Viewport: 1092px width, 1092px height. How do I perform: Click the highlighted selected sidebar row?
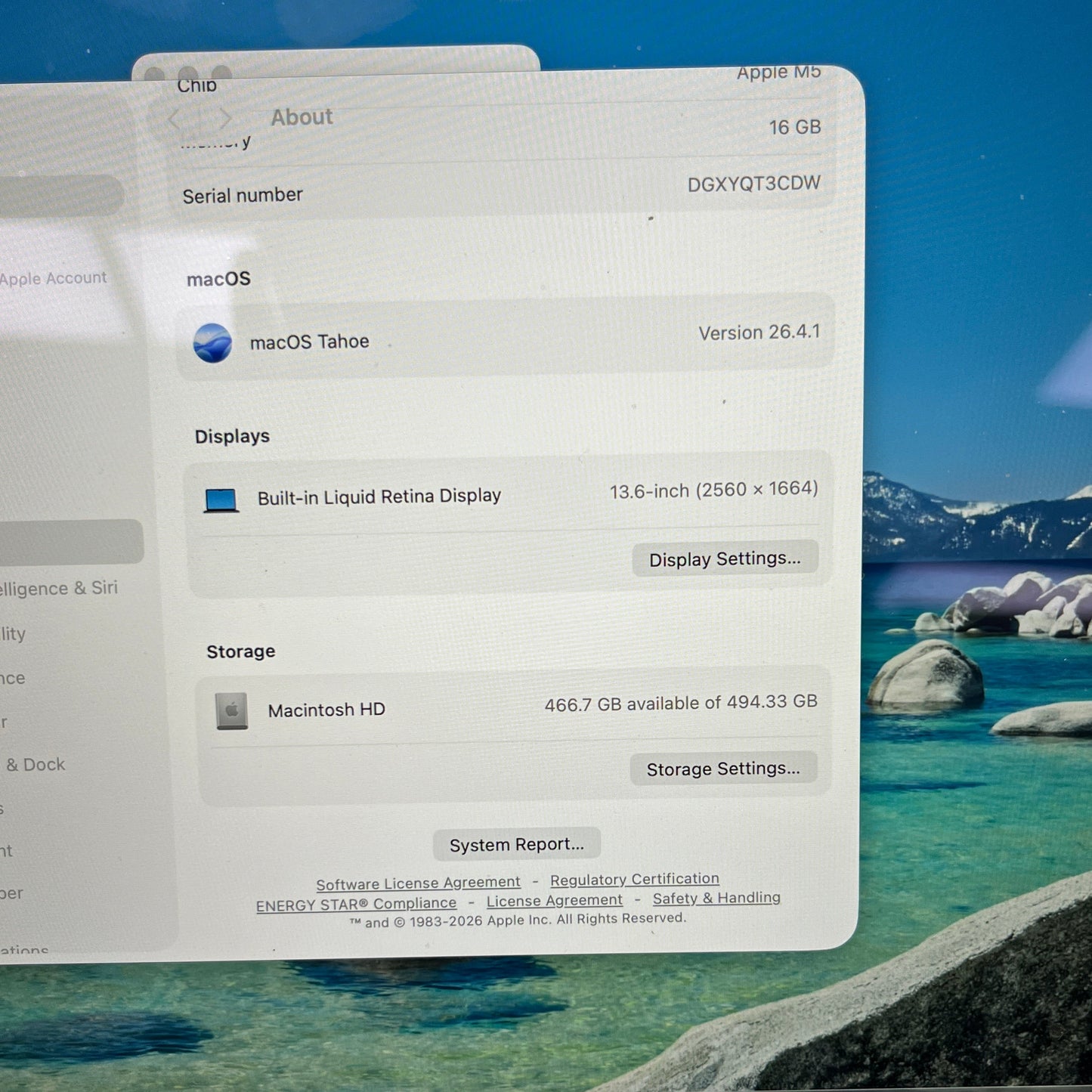coord(70,542)
